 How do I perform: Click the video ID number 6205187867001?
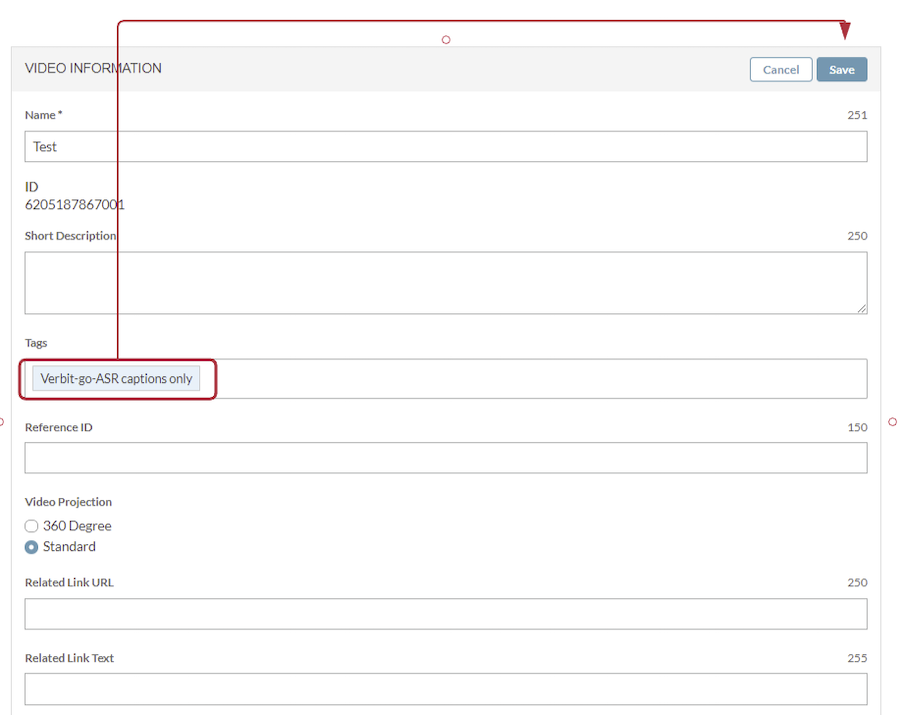[75, 205]
